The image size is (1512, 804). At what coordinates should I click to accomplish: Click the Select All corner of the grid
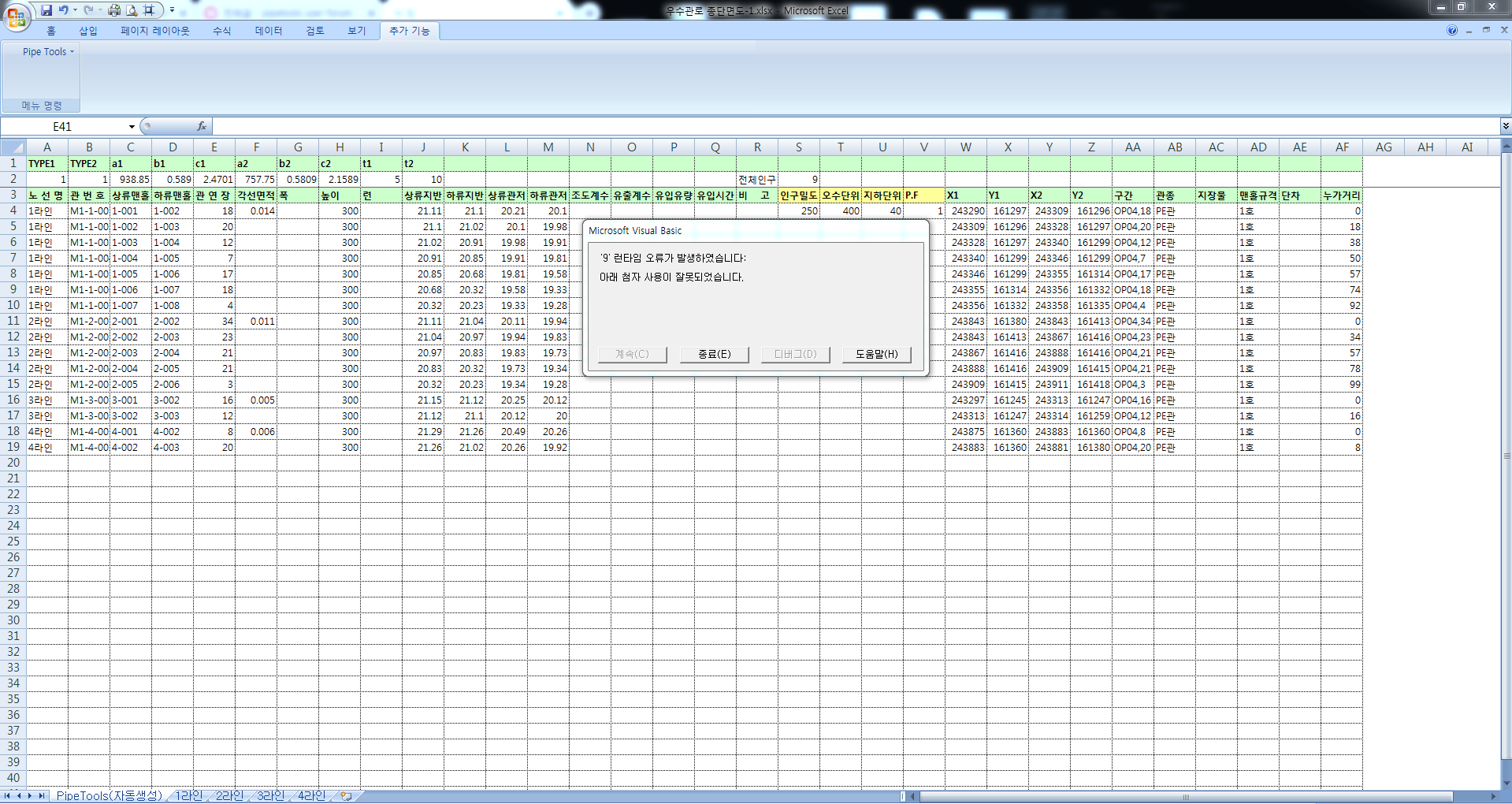click(13, 147)
